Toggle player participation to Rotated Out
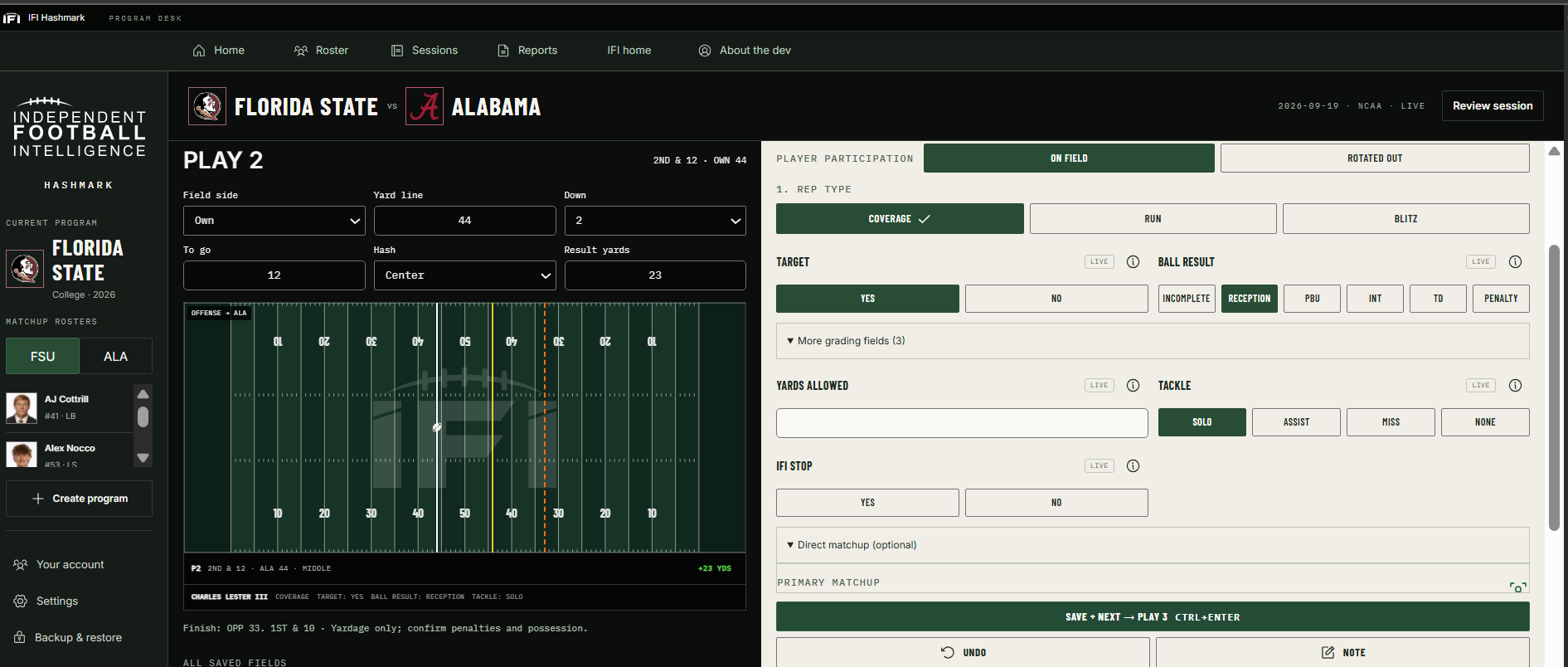This screenshot has width=1568, height=667. tap(1375, 158)
